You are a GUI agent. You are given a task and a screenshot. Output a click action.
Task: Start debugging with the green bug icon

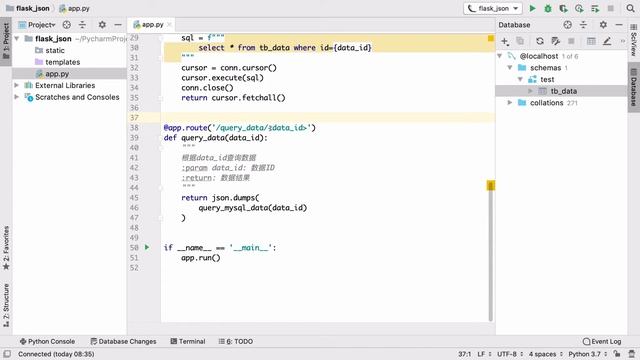point(548,8)
